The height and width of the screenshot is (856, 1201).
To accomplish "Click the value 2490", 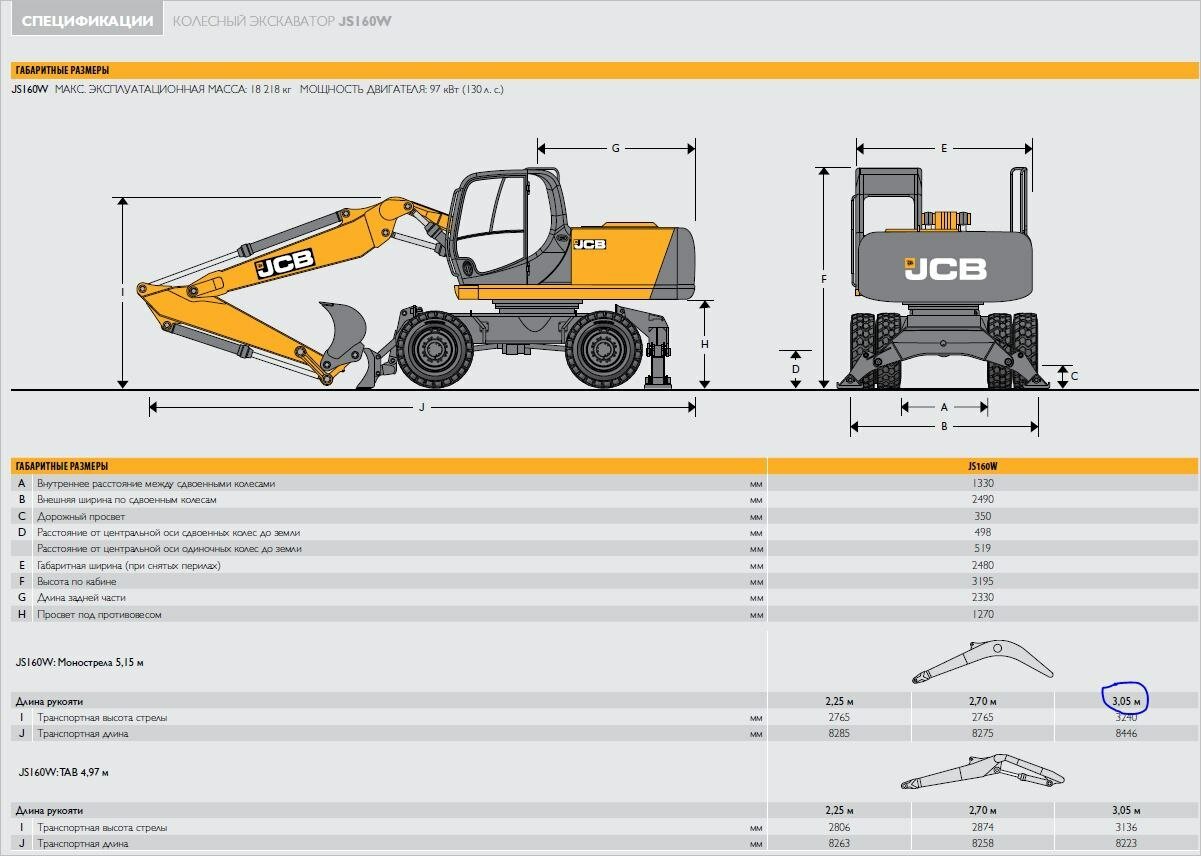I will (x=983, y=499).
